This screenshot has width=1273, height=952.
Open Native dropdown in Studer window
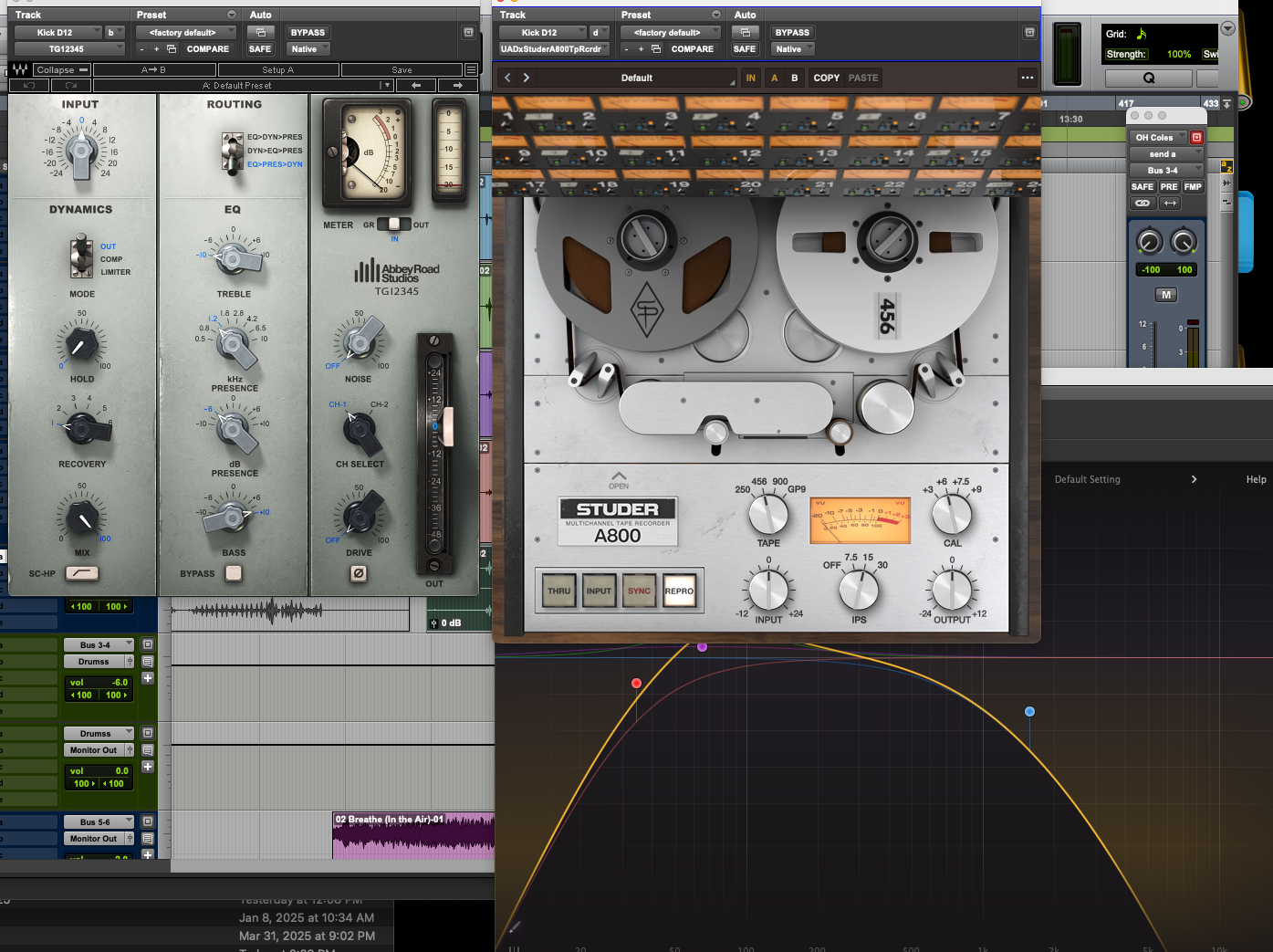coord(792,49)
